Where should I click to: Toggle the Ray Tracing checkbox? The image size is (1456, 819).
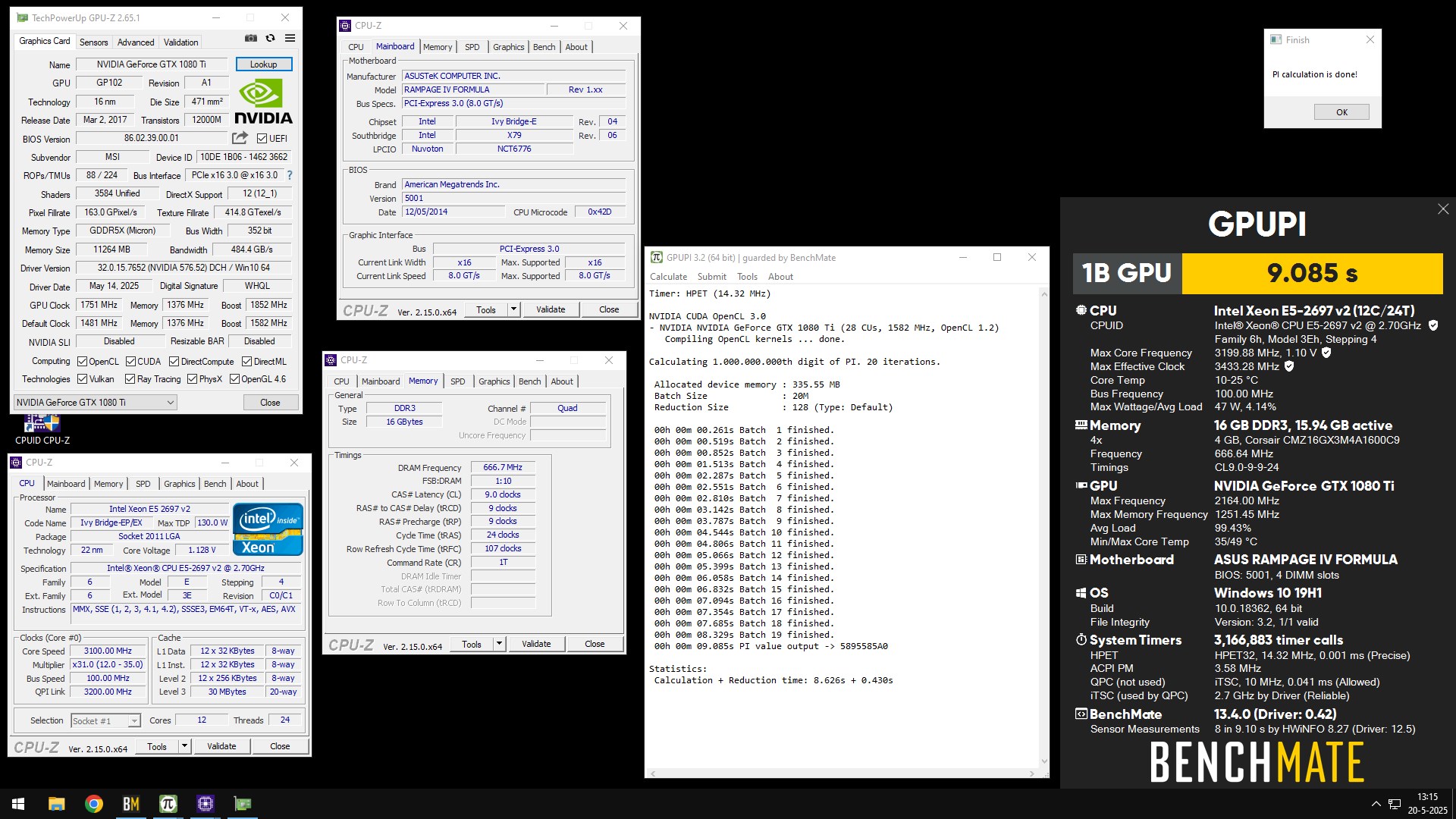point(130,379)
